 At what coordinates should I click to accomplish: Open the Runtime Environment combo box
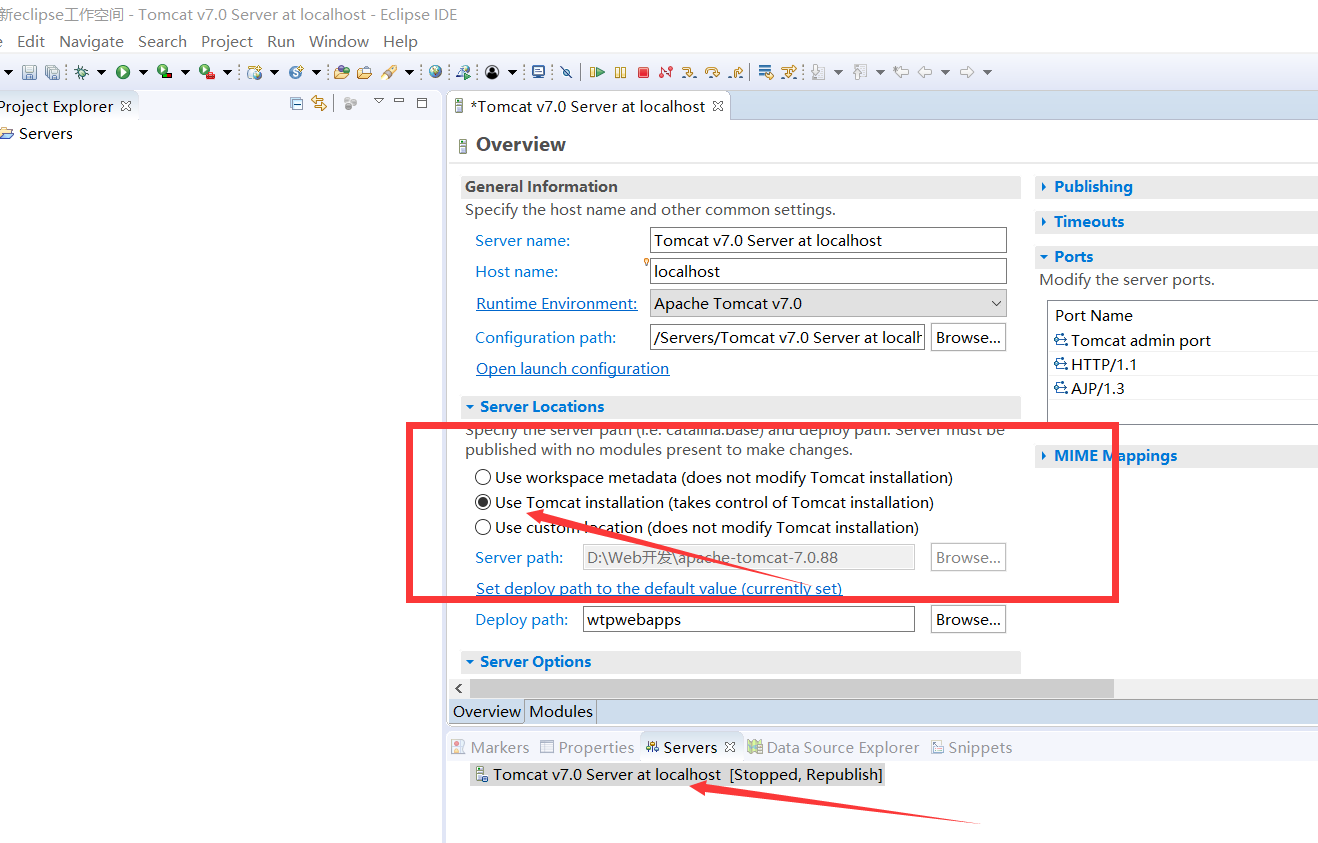[828, 303]
